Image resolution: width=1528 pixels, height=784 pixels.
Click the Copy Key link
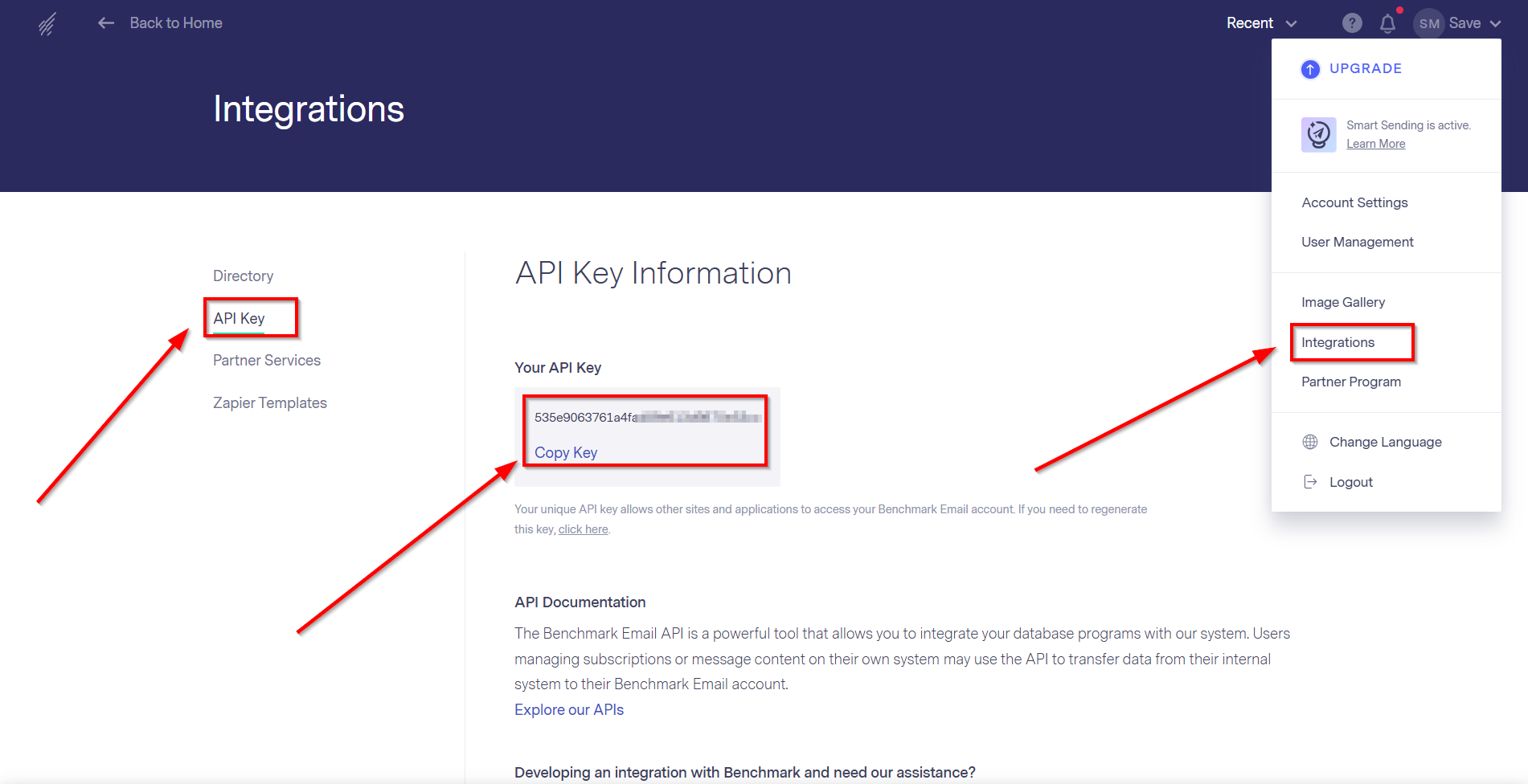566,452
